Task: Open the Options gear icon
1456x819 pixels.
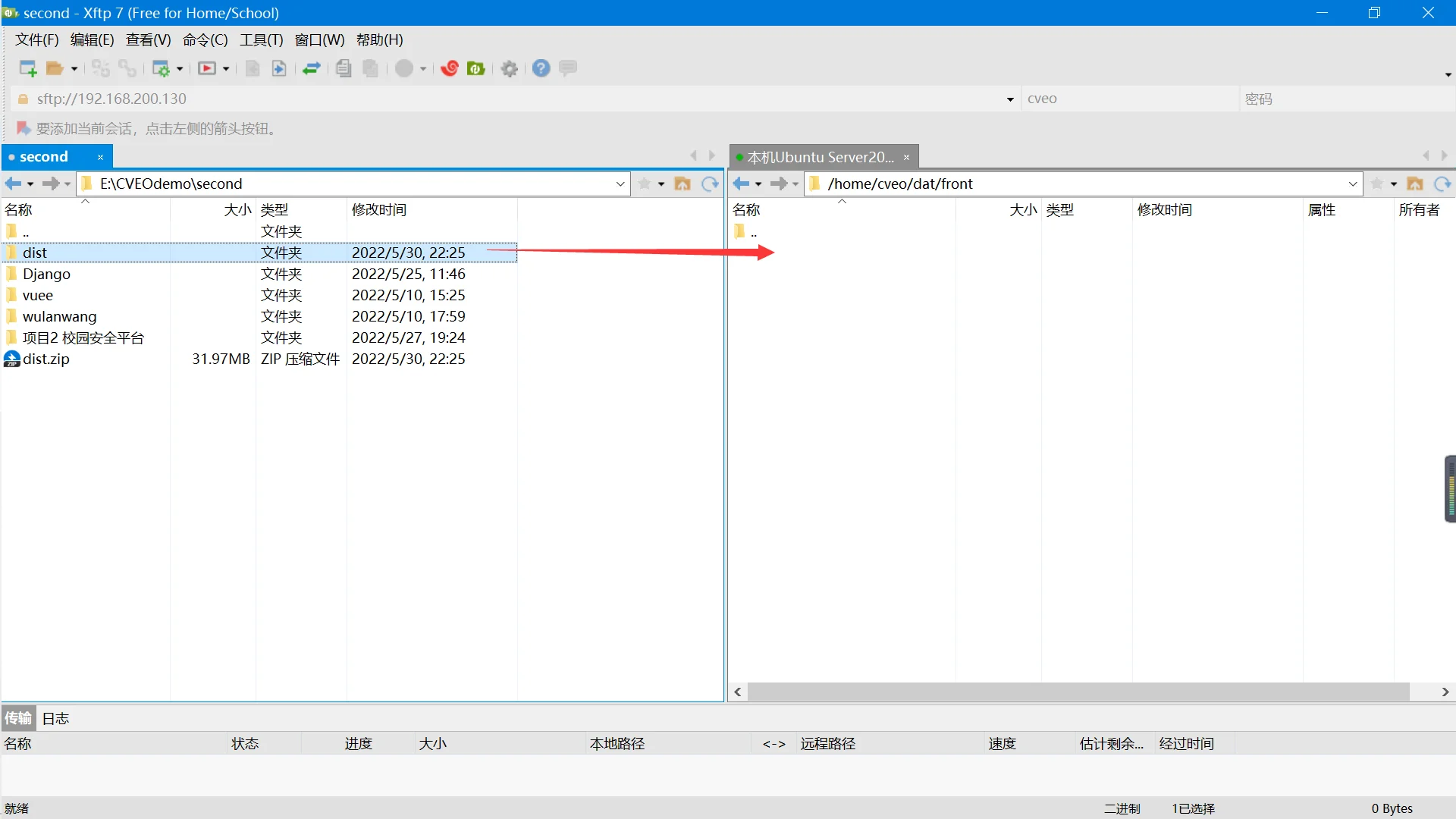Action: tap(510, 69)
